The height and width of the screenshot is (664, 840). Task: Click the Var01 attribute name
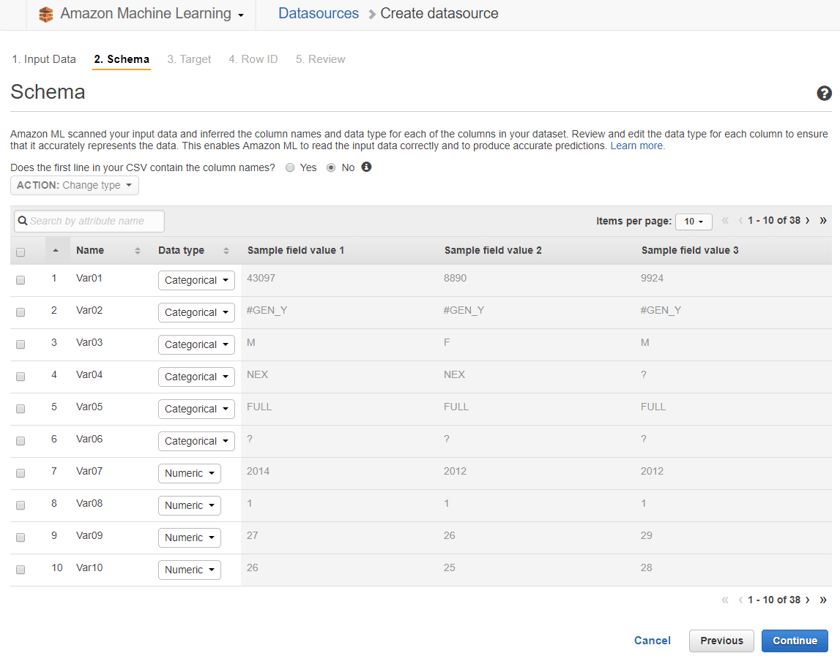tap(89, 278)
